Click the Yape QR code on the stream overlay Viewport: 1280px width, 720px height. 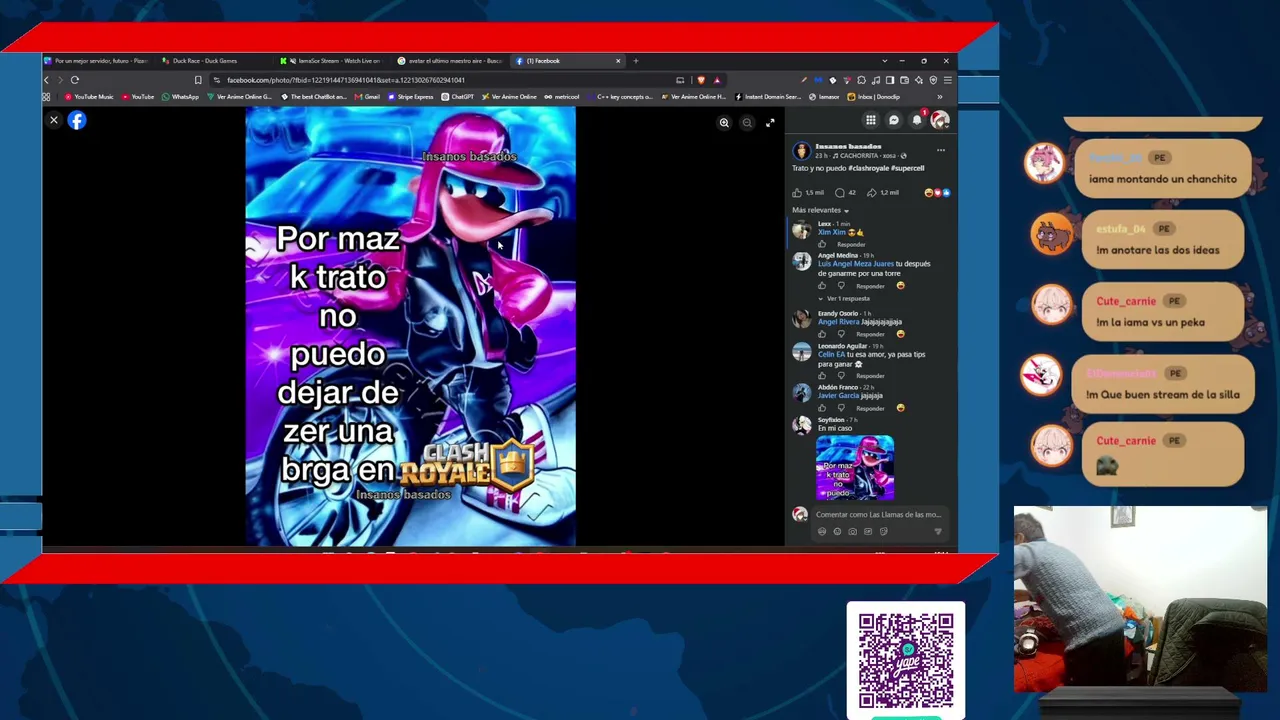click(906, 661)
